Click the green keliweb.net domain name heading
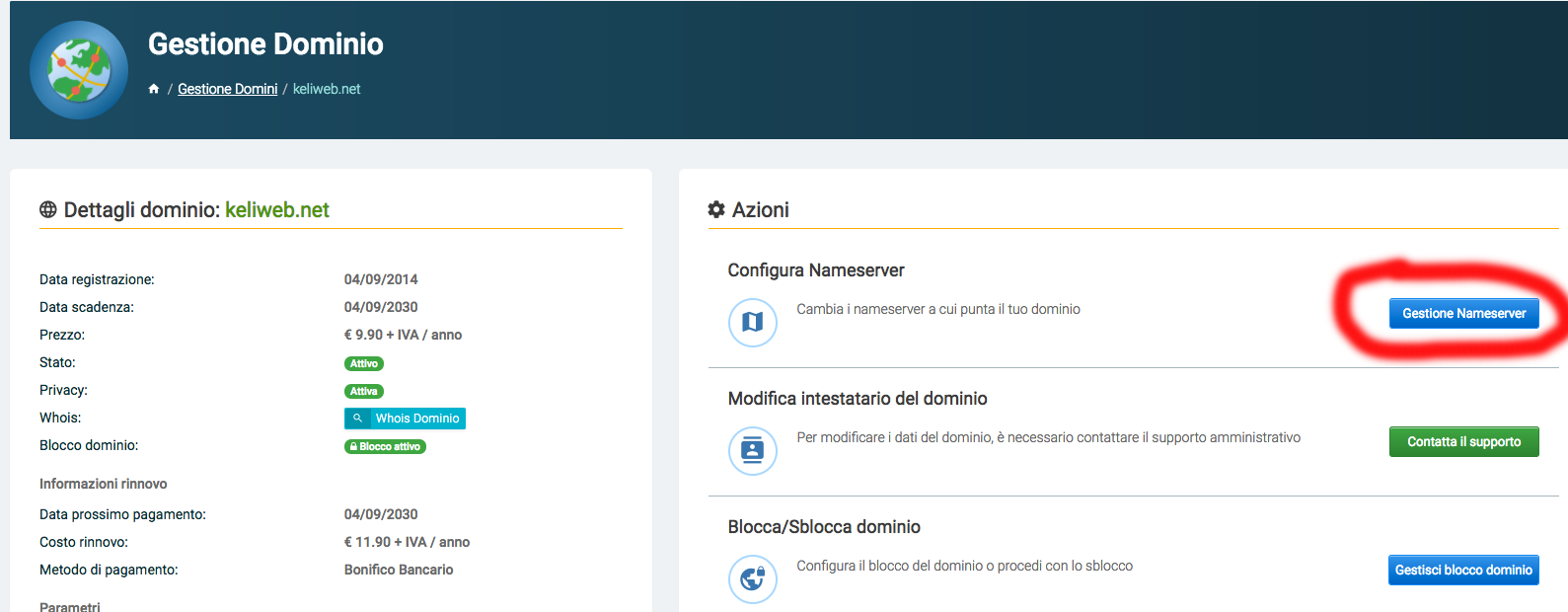1568x612 pixels. tap(277, 209)
